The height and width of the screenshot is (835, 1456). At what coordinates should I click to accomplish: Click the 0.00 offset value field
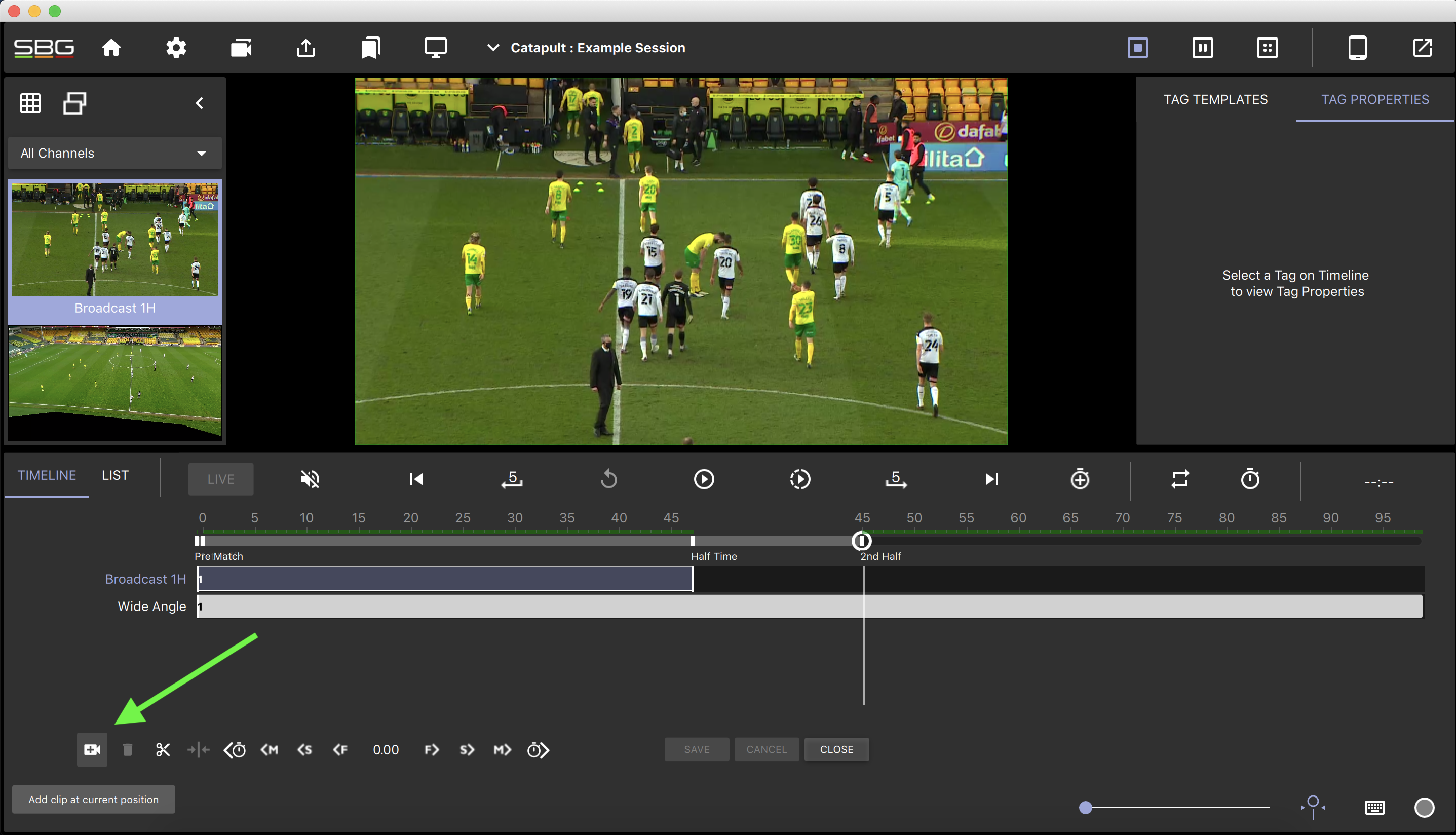[x=386, y=749]
